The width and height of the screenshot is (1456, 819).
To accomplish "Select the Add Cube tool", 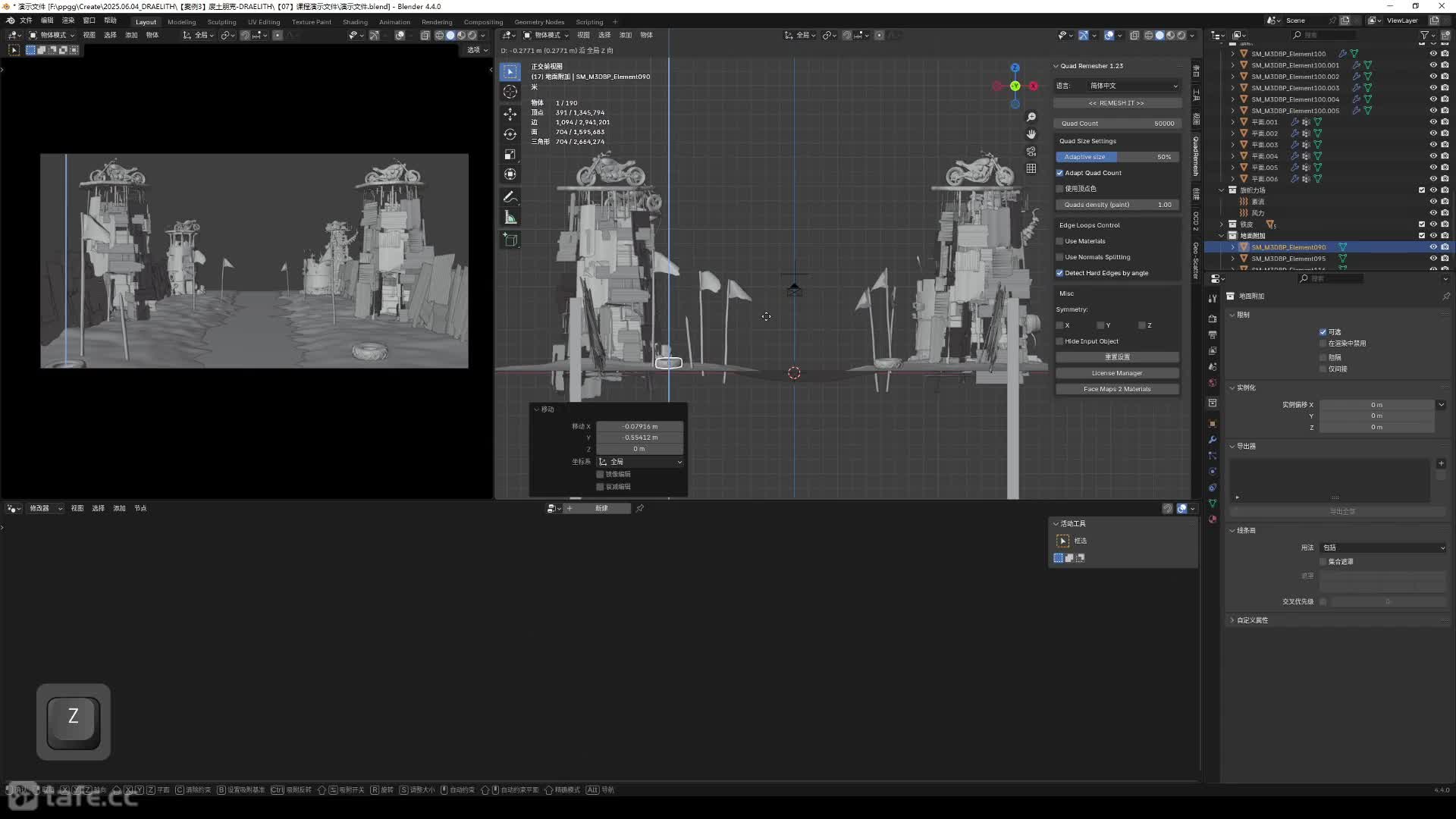I will coord(510,240).
